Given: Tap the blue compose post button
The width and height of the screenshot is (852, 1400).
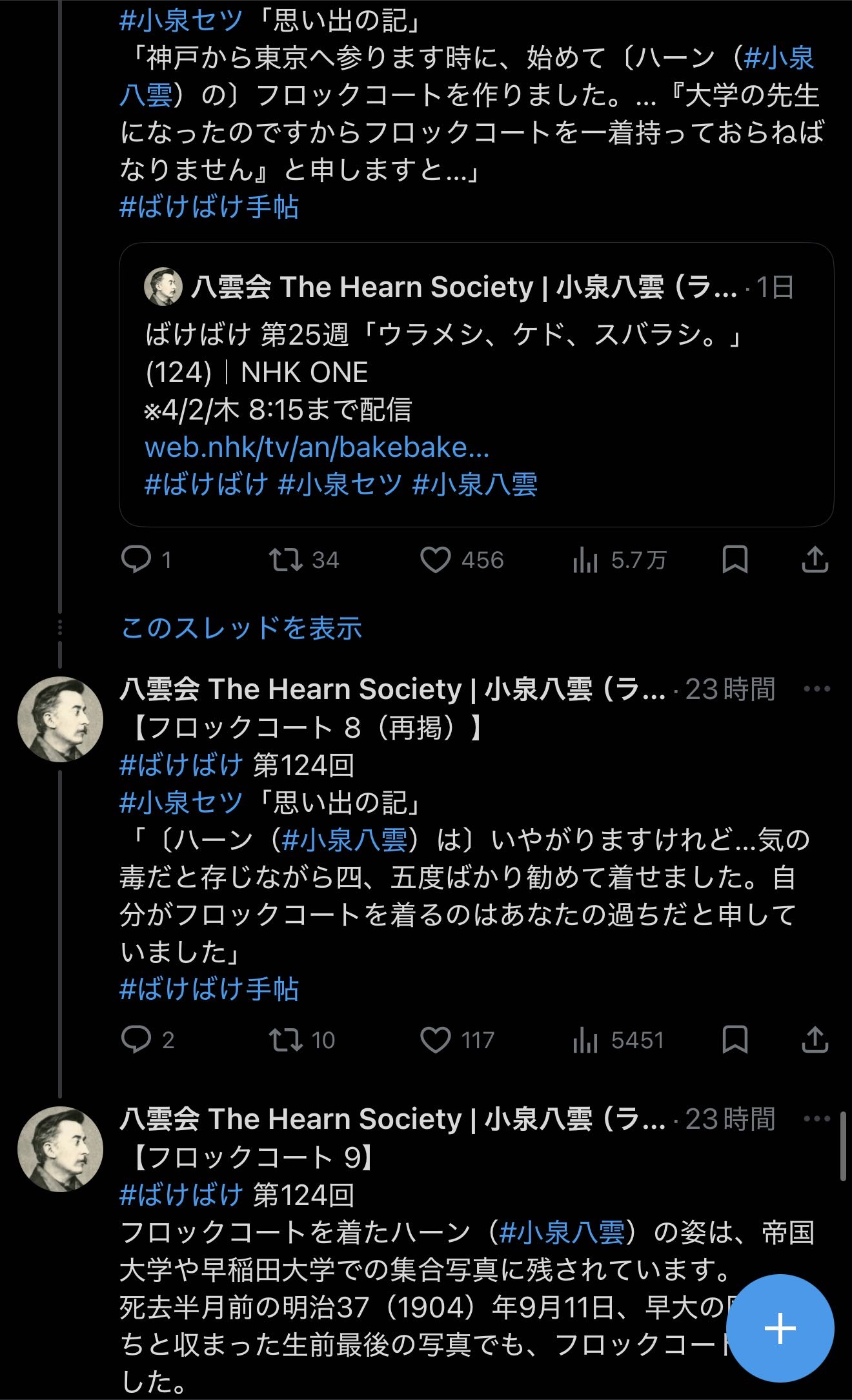Looking at the screenshot, I should [x=780, y=1328].
